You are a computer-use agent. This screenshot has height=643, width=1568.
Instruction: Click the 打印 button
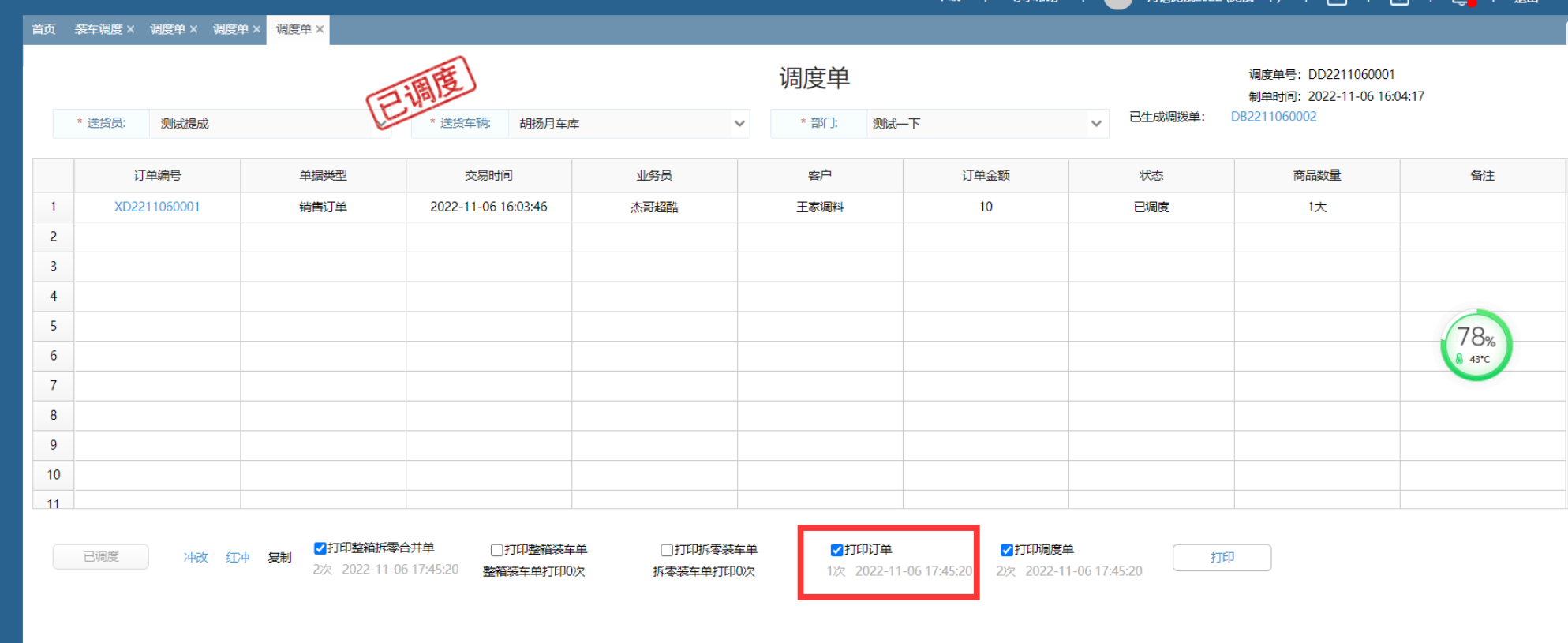[1222, 557]
